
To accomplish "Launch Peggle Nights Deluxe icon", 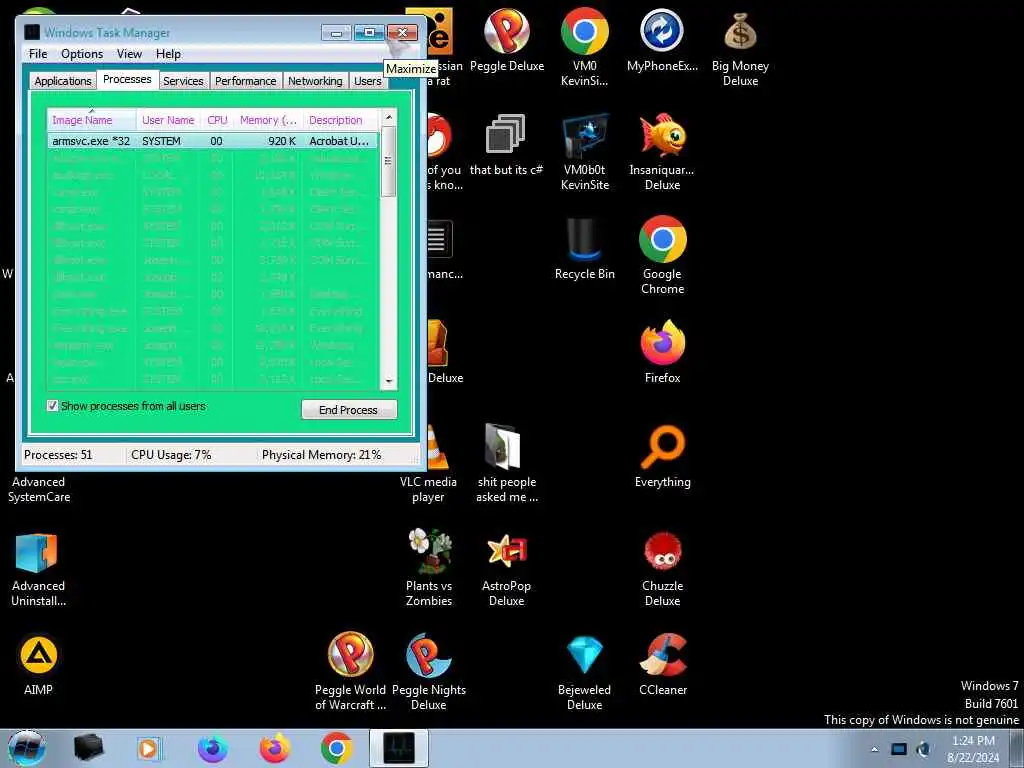I will click(428, 671).
